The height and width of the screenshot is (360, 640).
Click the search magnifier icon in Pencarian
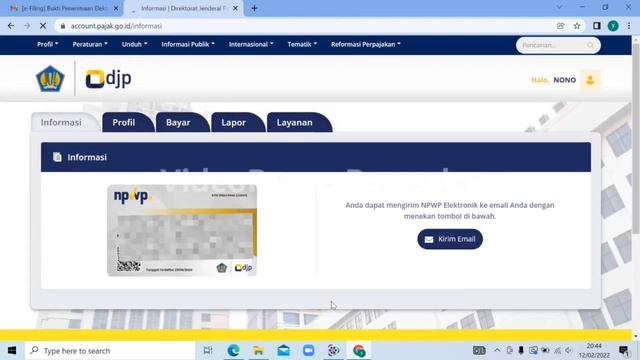pyautogui.click(x=590, y=45)
